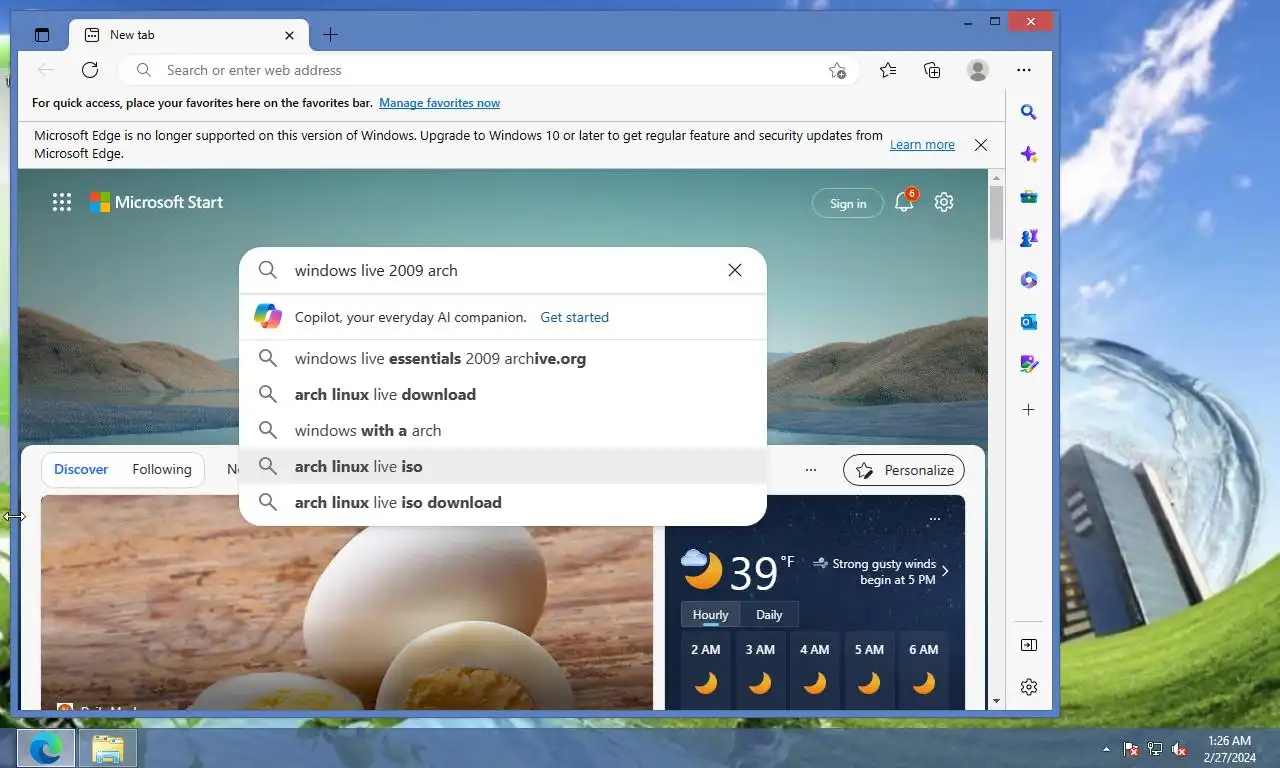Select suggestion arch linux live iso
Viewport: 1280px width, 768px height.
503,466
